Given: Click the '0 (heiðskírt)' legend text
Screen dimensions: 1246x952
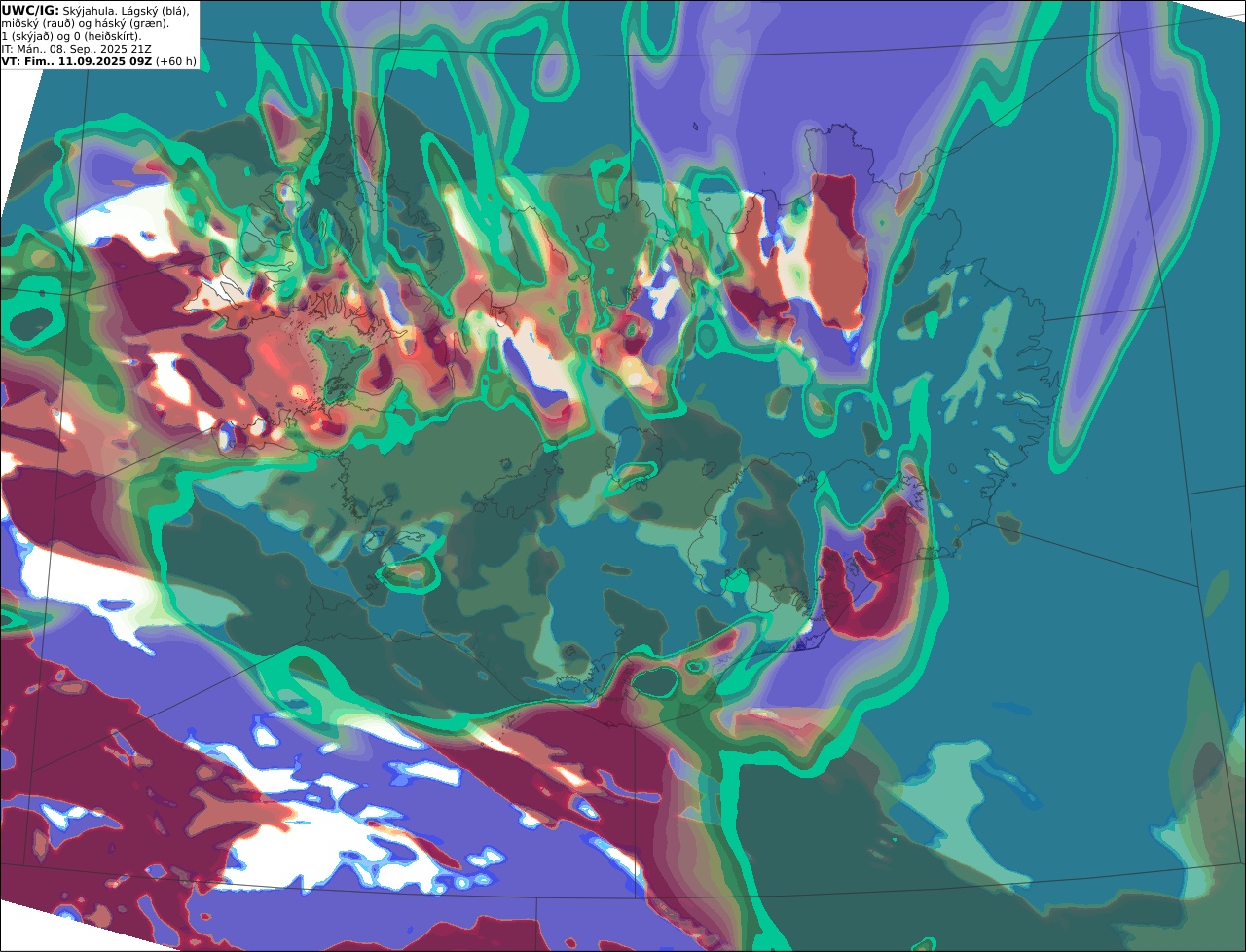Looking at the screenshot, I should coord(106,36).
